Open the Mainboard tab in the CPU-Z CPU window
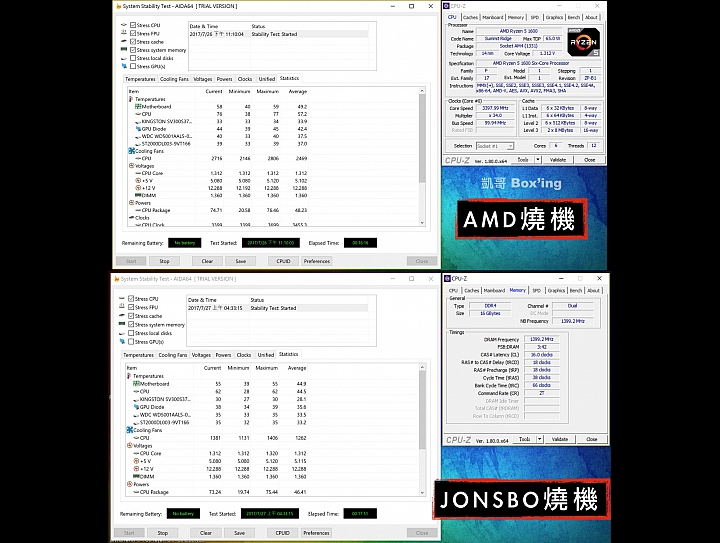 (493, 17)
